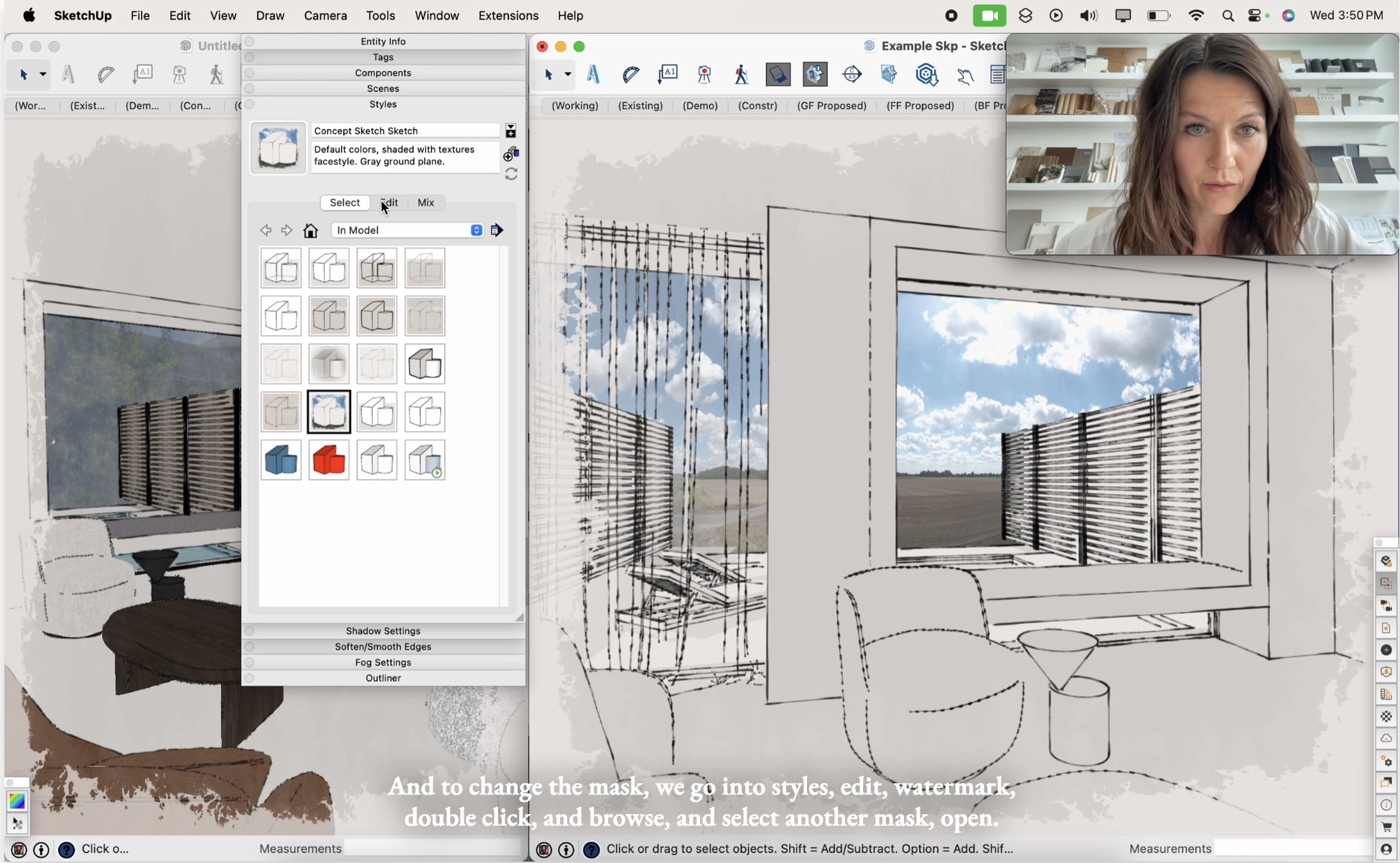Expand the Shadow Settings panel
This screenshot has width=1400, height=863.
tap(383, 630)
